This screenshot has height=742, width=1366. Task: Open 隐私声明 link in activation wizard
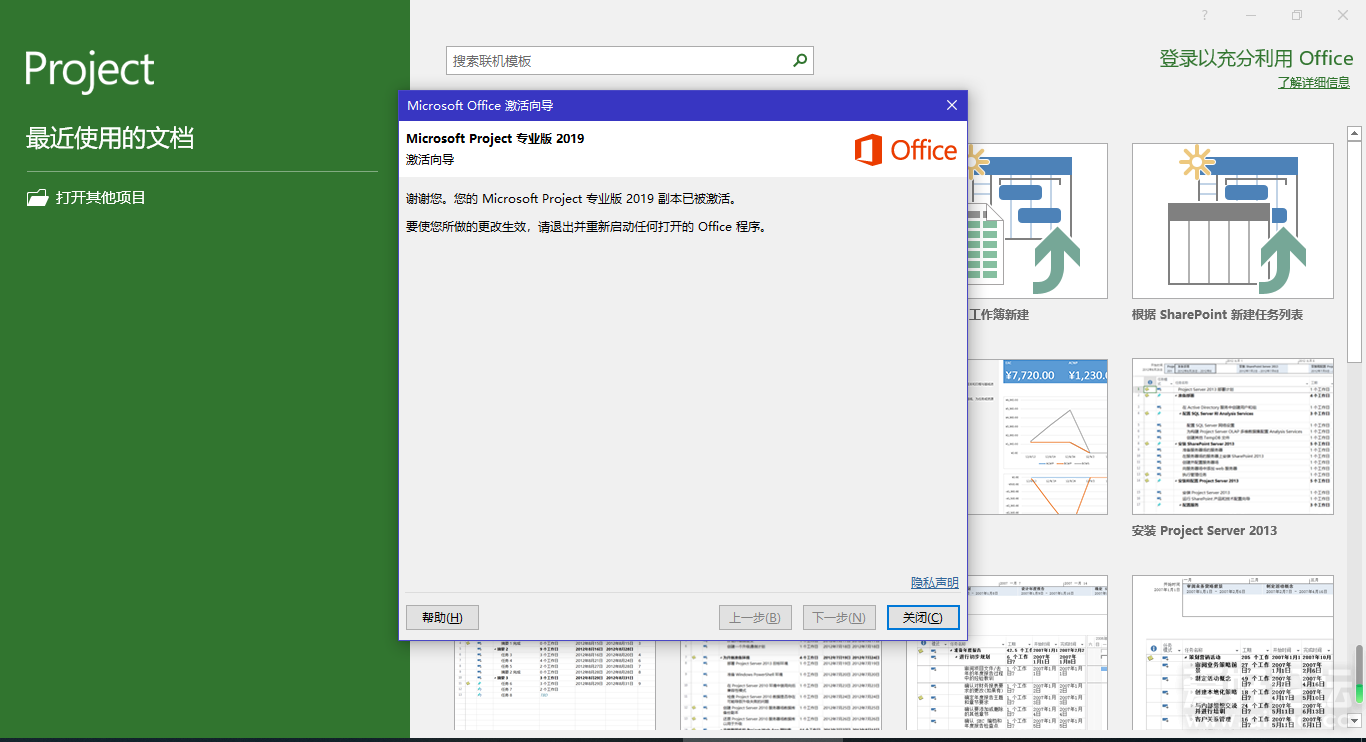[934, 583]
